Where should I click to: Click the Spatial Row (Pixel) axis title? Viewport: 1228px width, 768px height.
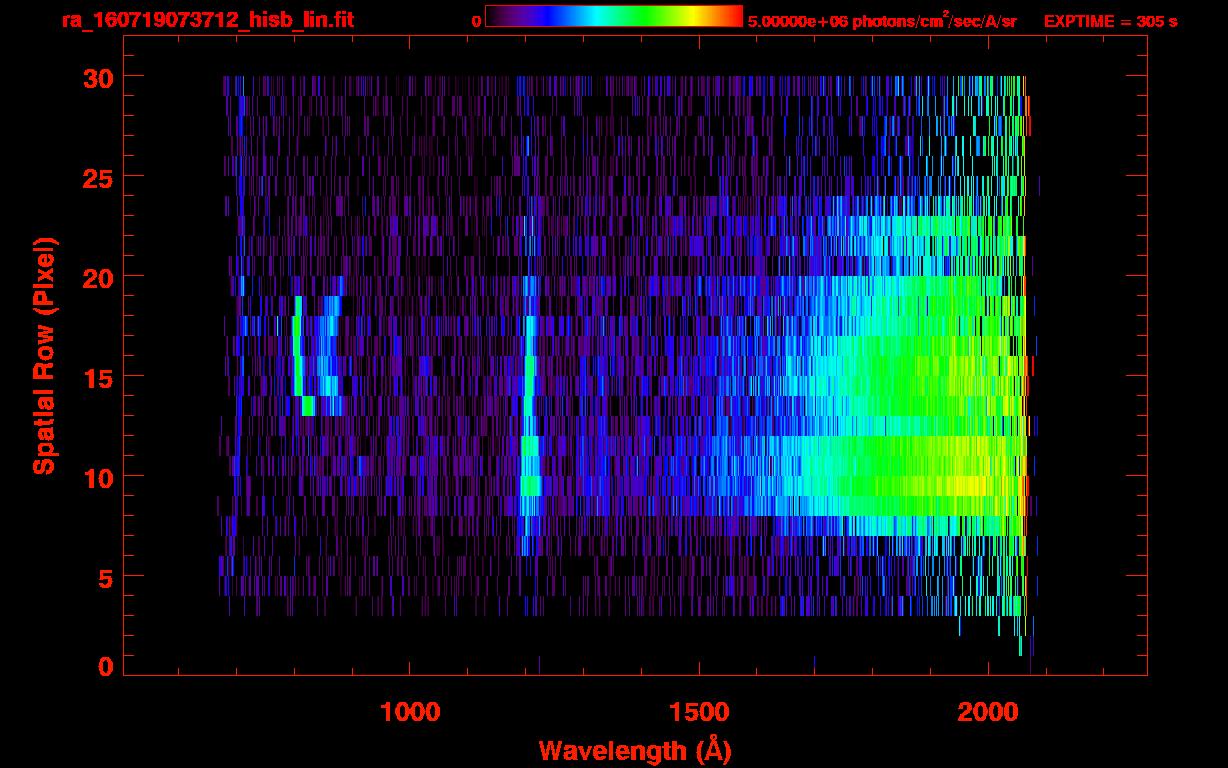point(43,355)
